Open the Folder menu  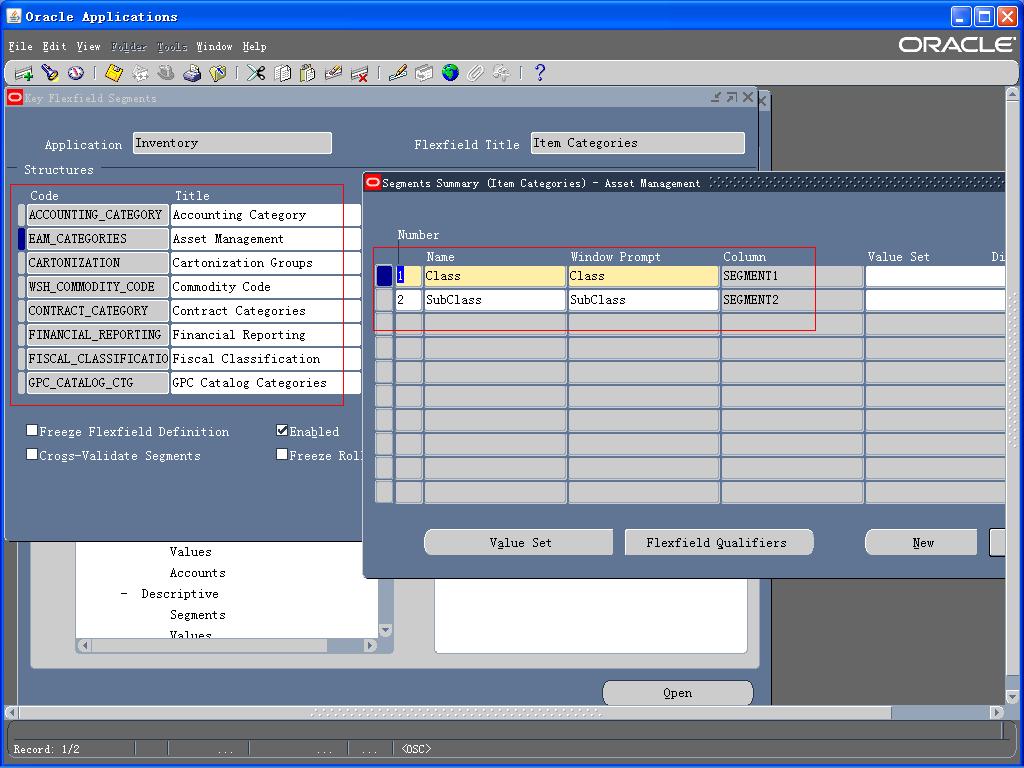click(x=129, y=46)
